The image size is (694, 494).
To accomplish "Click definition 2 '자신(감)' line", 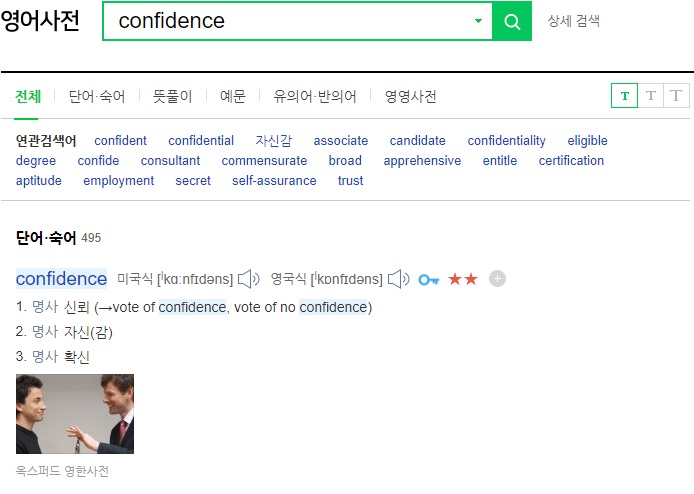I will (64, 332).
